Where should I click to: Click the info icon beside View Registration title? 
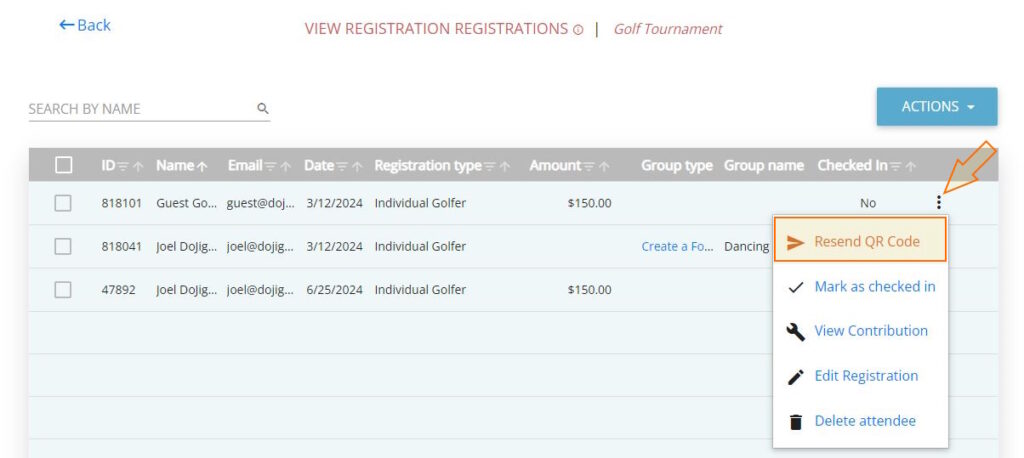pyautogui.click(x=578, y=30)
